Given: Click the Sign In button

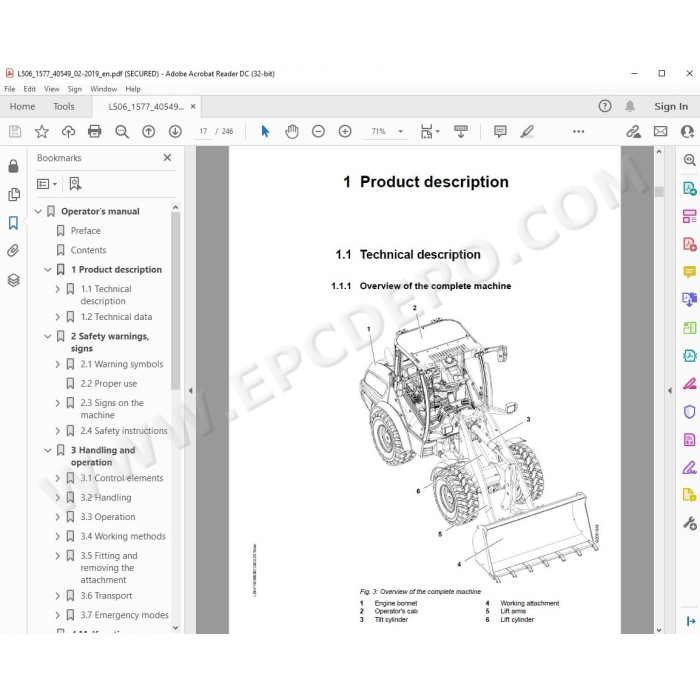Looking at the screenshot, I should [x=671, y=106].
